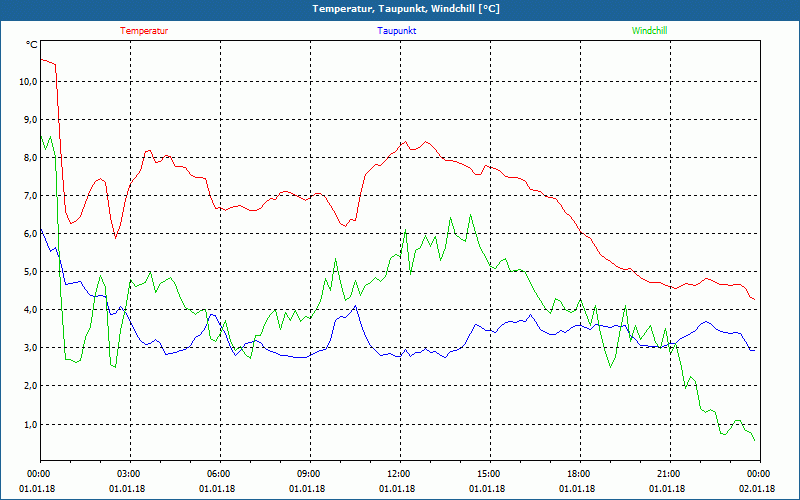Click the 12:00 time axis label
The image size is (800, 500).
[x=399, y=474]
